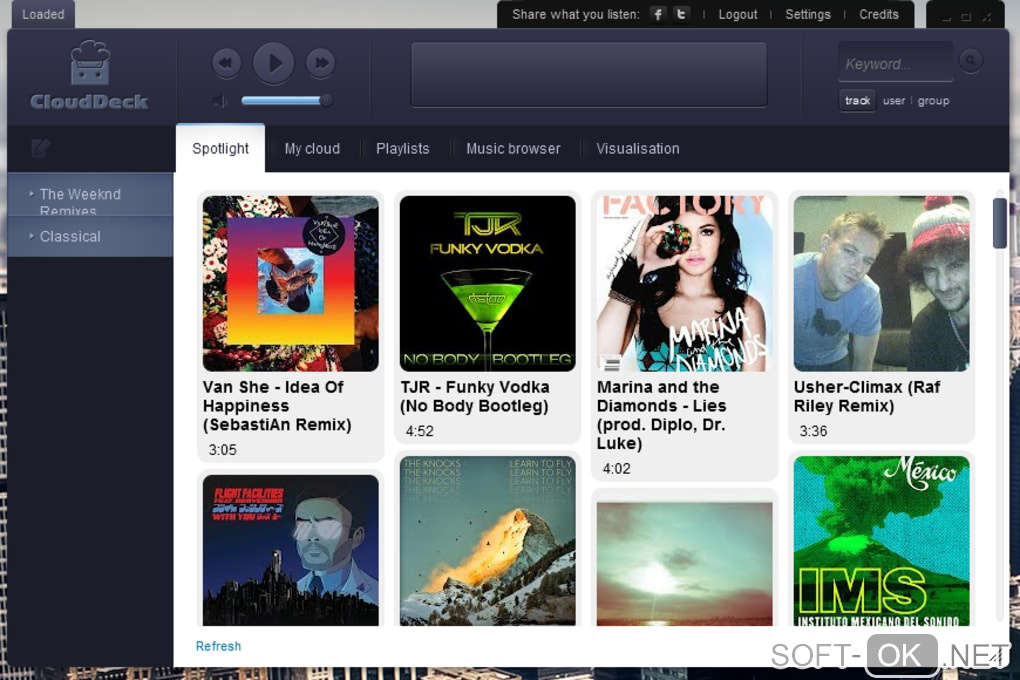Open the Playlists tab
Viewport: 1020px width, 680px height.
(403, 148)
